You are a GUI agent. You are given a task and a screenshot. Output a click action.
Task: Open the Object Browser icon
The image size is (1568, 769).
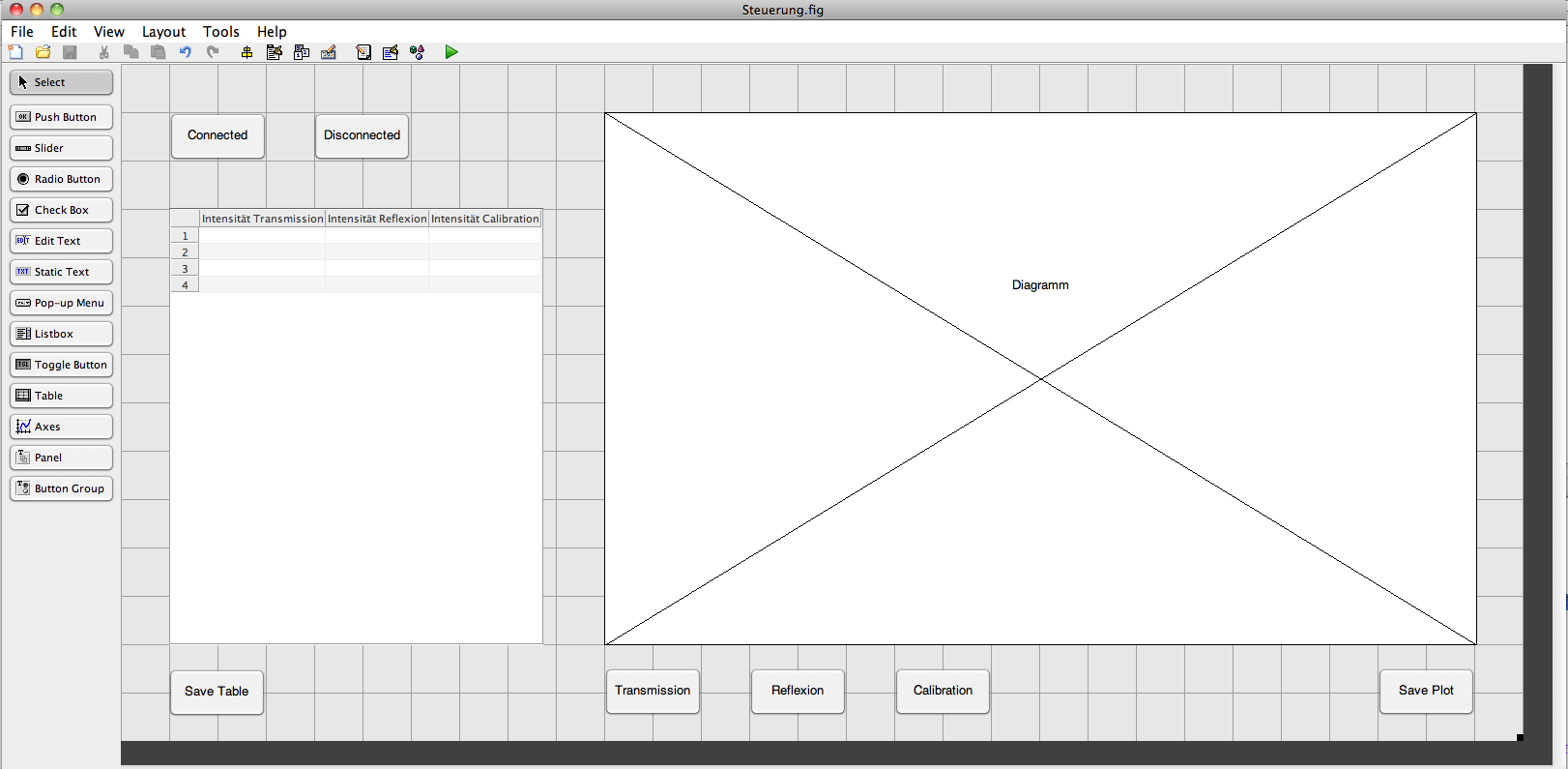click(x=418, y=52)
